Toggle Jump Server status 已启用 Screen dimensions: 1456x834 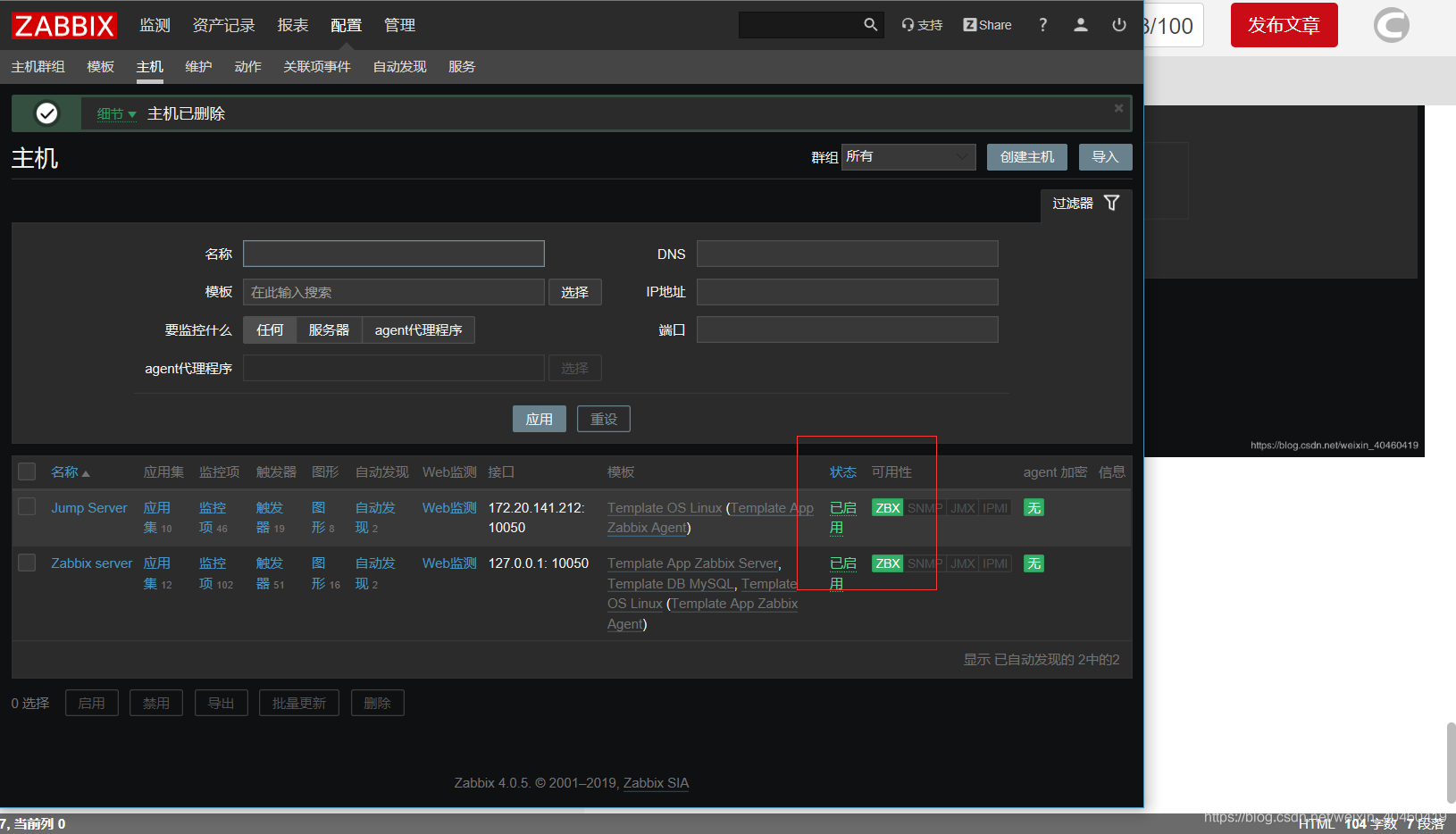(x=842, y=518)
